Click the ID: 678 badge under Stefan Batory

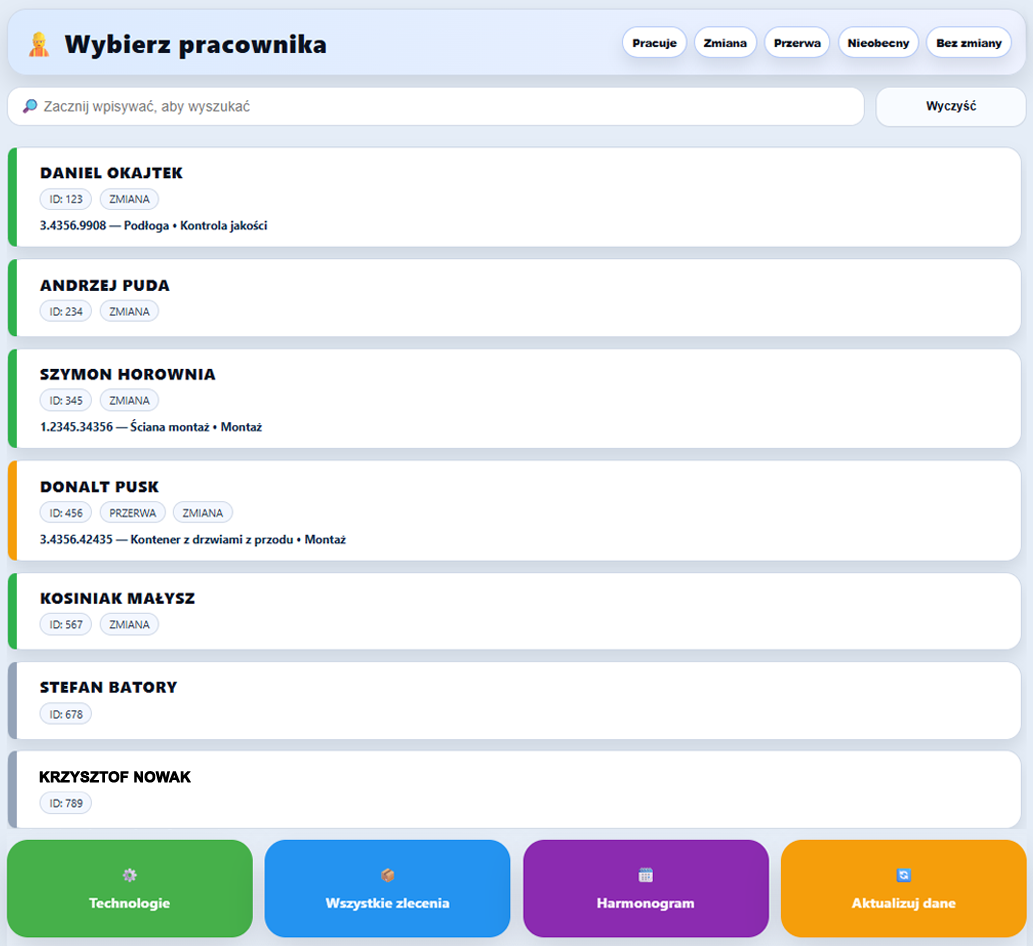[x=65, y=714]
